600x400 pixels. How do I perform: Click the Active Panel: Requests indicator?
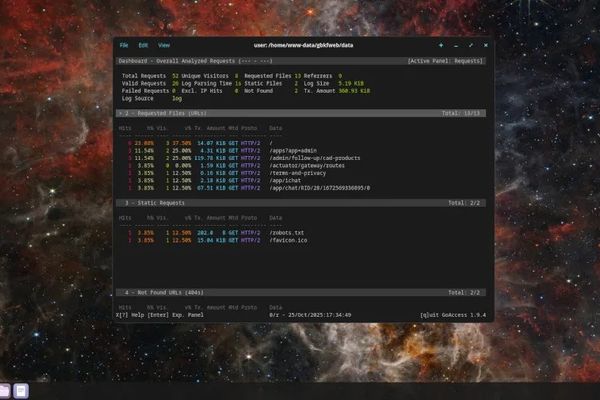click(445, 61)
